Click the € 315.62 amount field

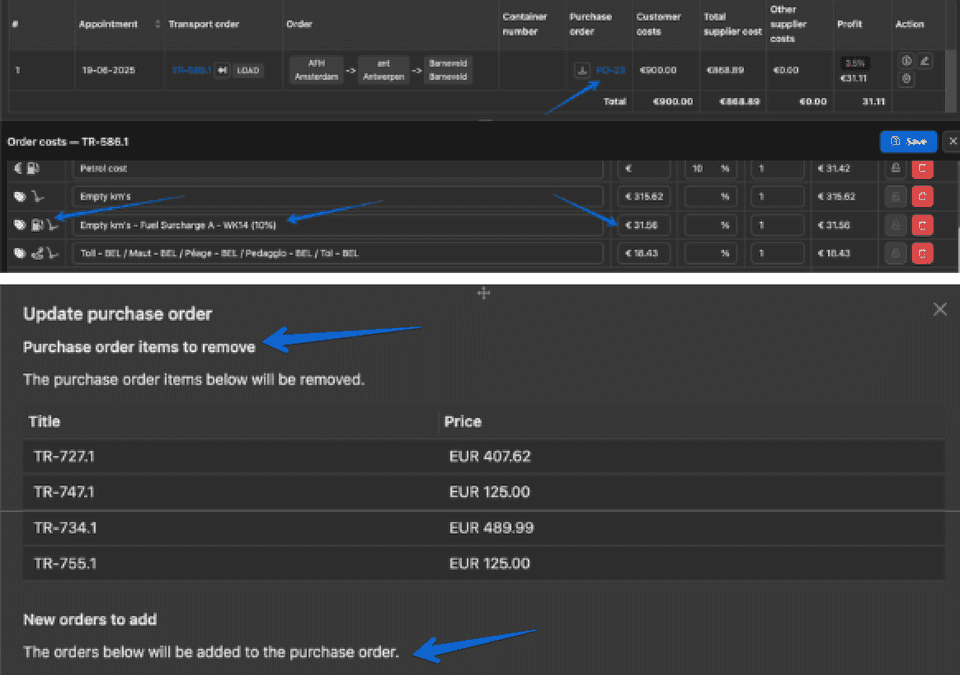643,197
